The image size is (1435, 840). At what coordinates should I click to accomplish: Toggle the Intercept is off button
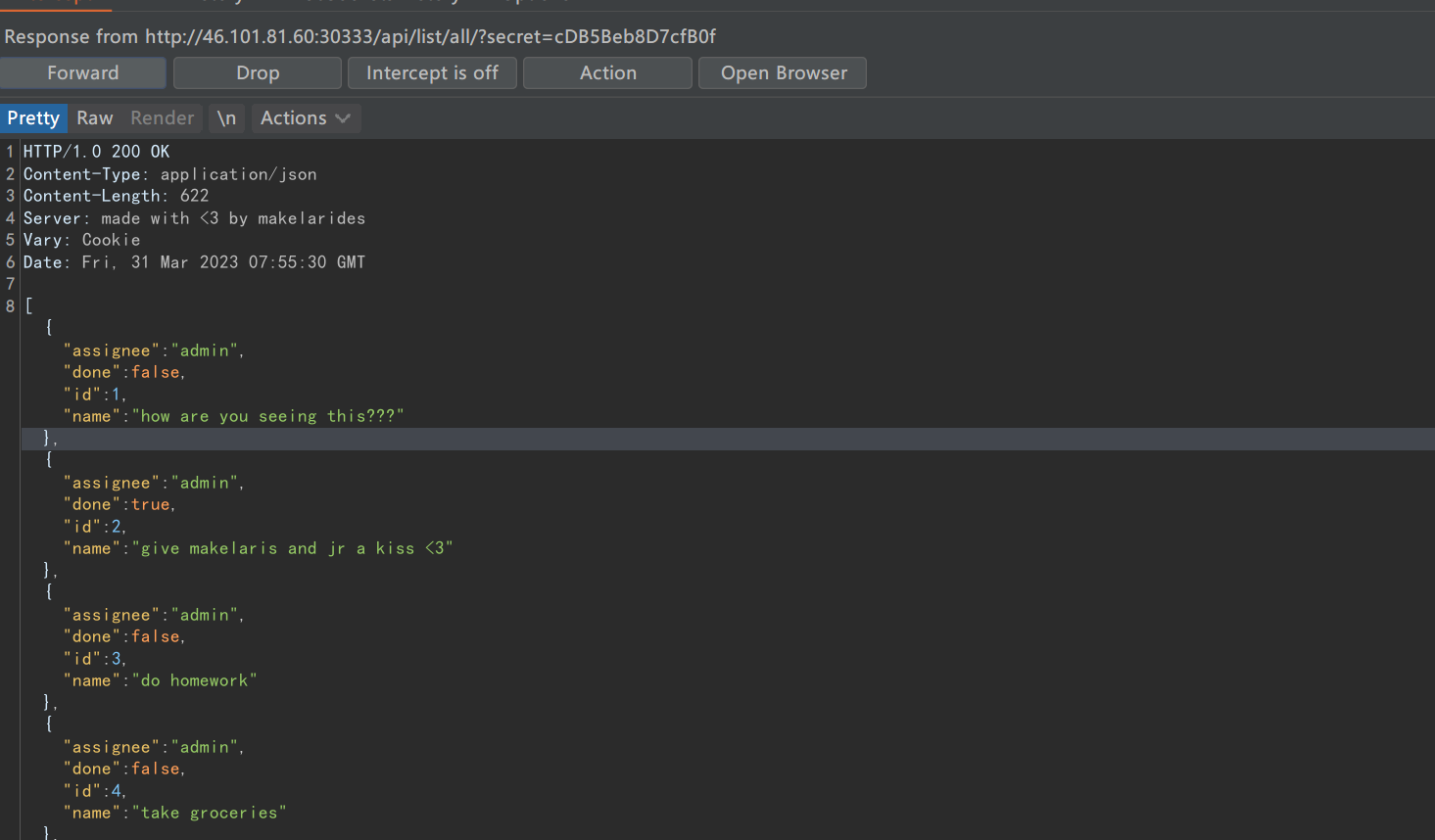pyautogui.click(x=432, y=73)
